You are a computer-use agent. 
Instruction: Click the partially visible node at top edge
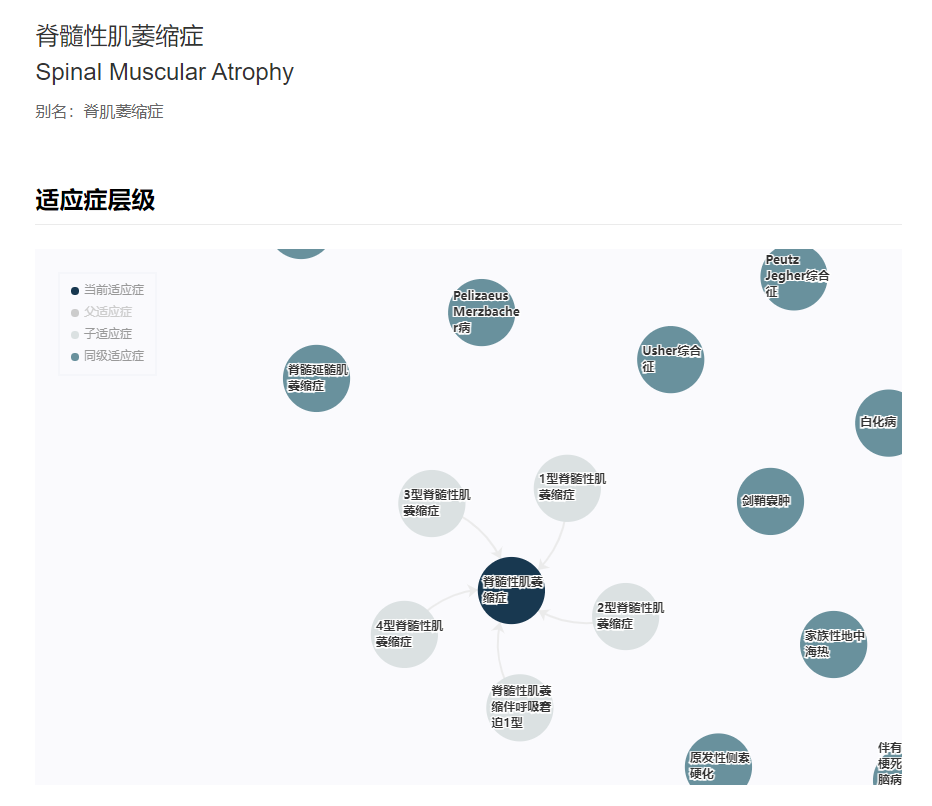tap(300, 252)
